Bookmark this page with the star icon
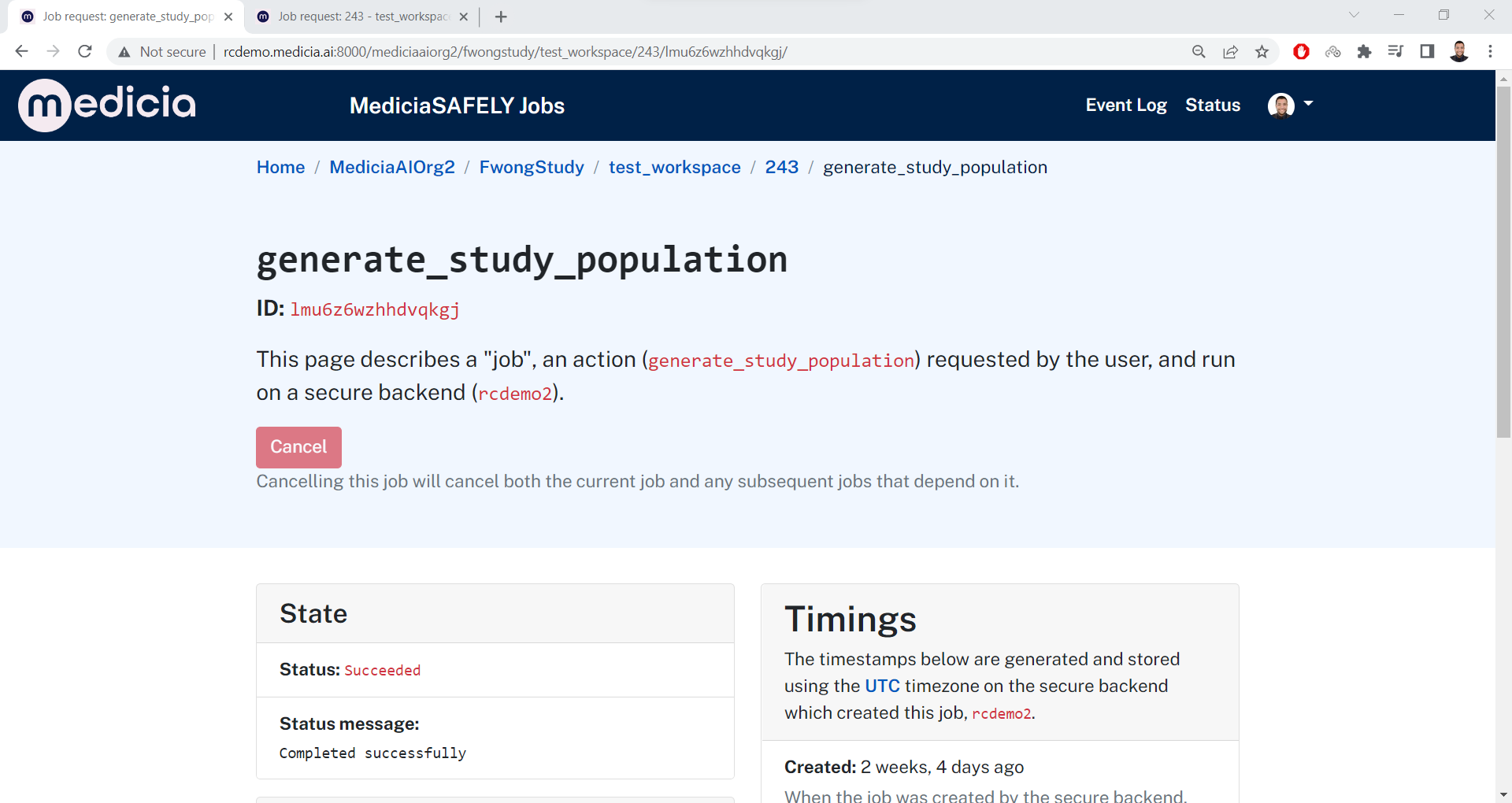The height and width of the screenshot is (803, 1512). [1262, 52]
